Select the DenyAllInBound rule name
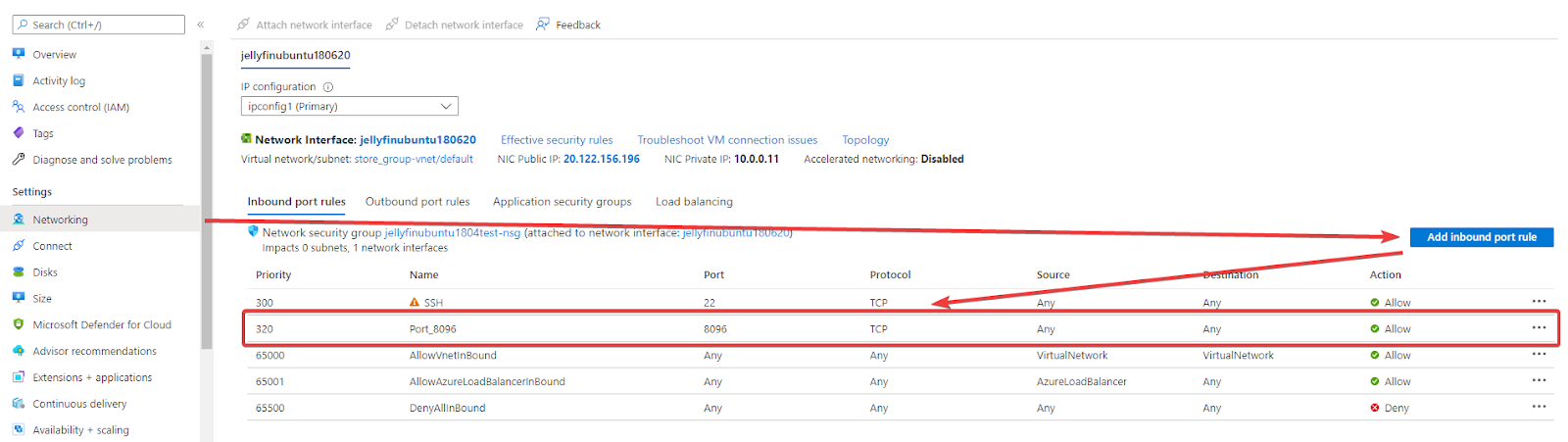The image size is (1568, 442). pyautogui.click(x=447, y=409)
